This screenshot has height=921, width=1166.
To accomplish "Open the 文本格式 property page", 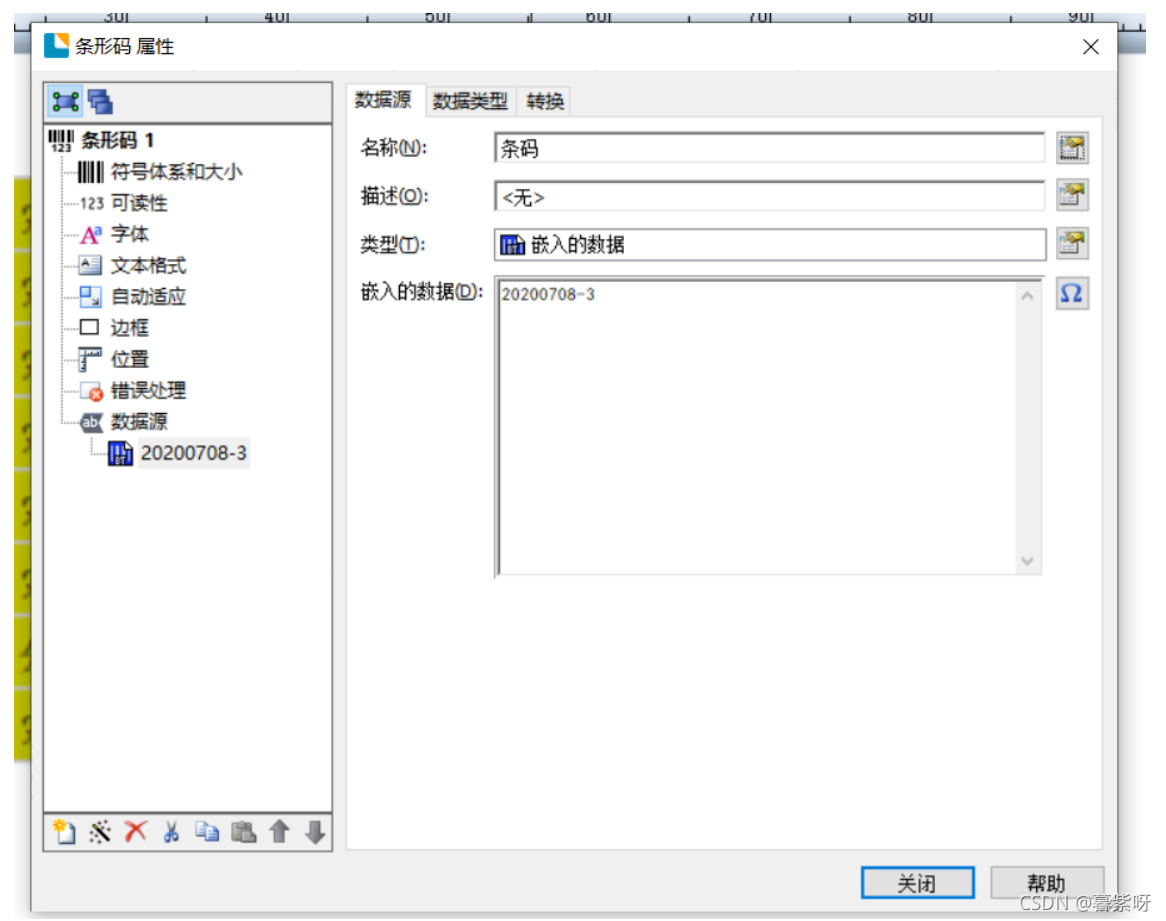I will (x=148, y=265).
